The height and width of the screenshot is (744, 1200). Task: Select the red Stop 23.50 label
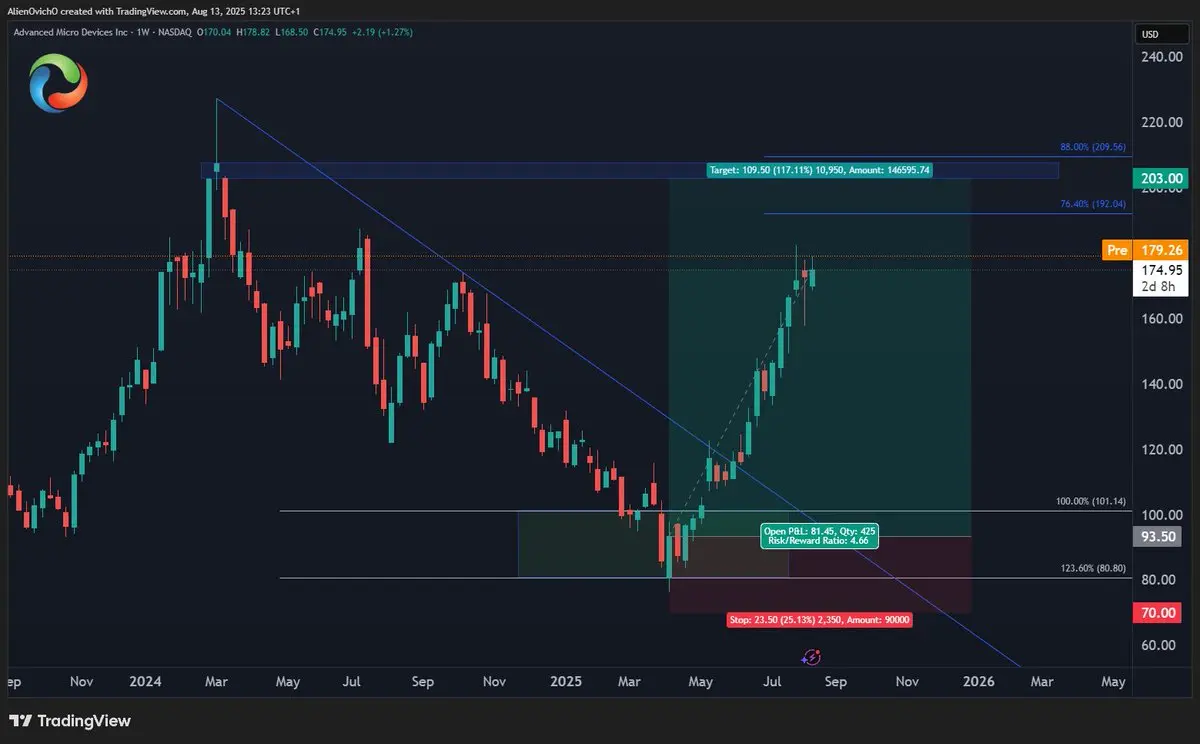point(819,620)
